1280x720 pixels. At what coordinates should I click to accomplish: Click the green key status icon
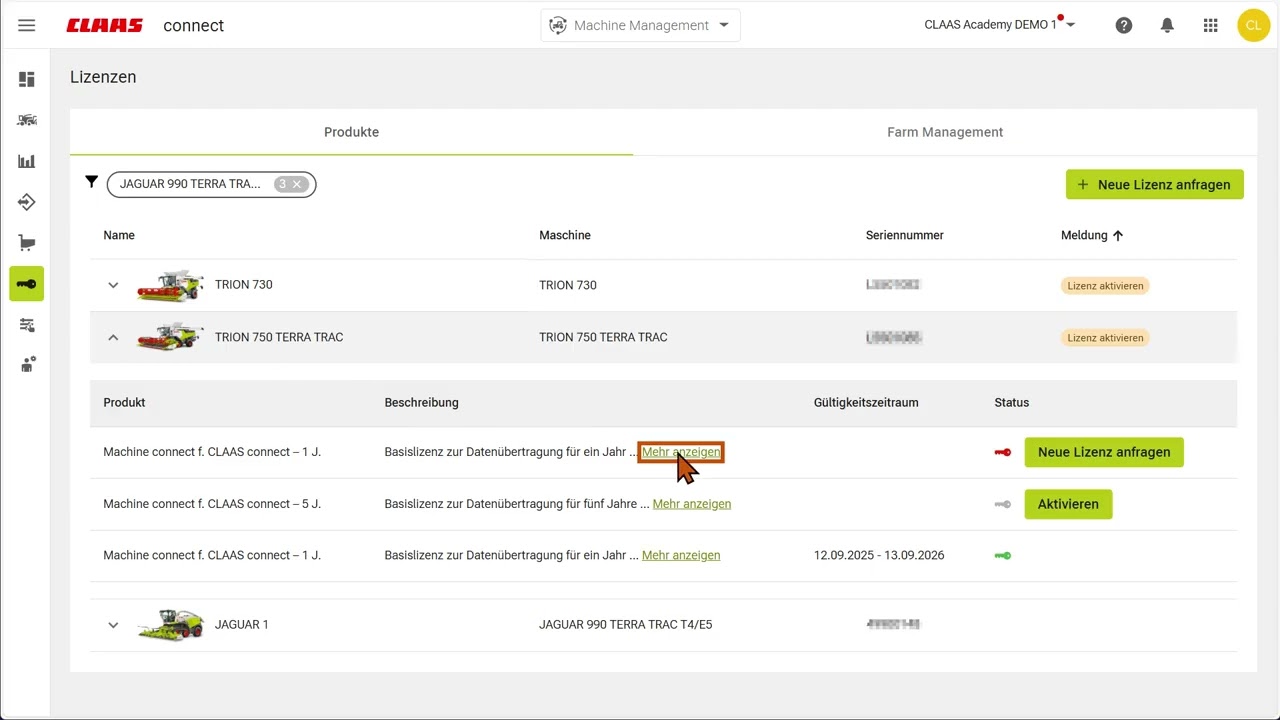pos(1003,555)
